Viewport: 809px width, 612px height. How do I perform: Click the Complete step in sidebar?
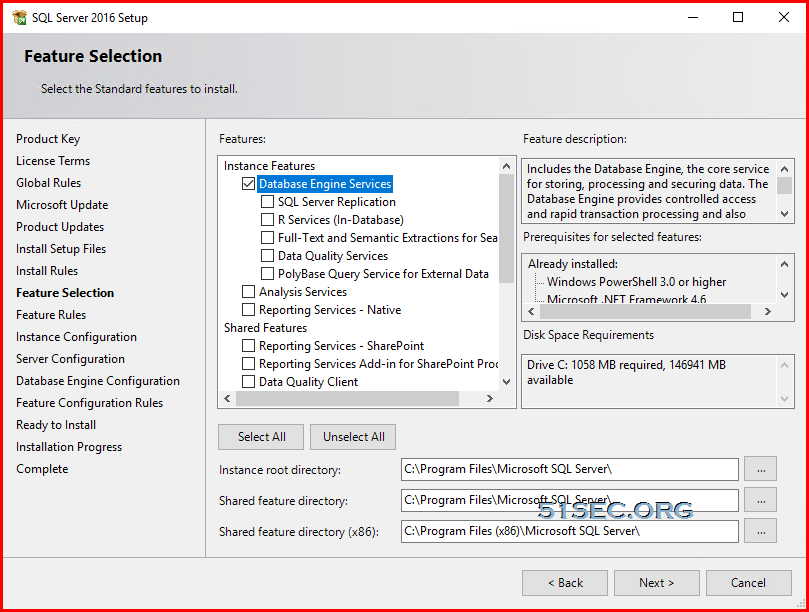coord(42,470)
